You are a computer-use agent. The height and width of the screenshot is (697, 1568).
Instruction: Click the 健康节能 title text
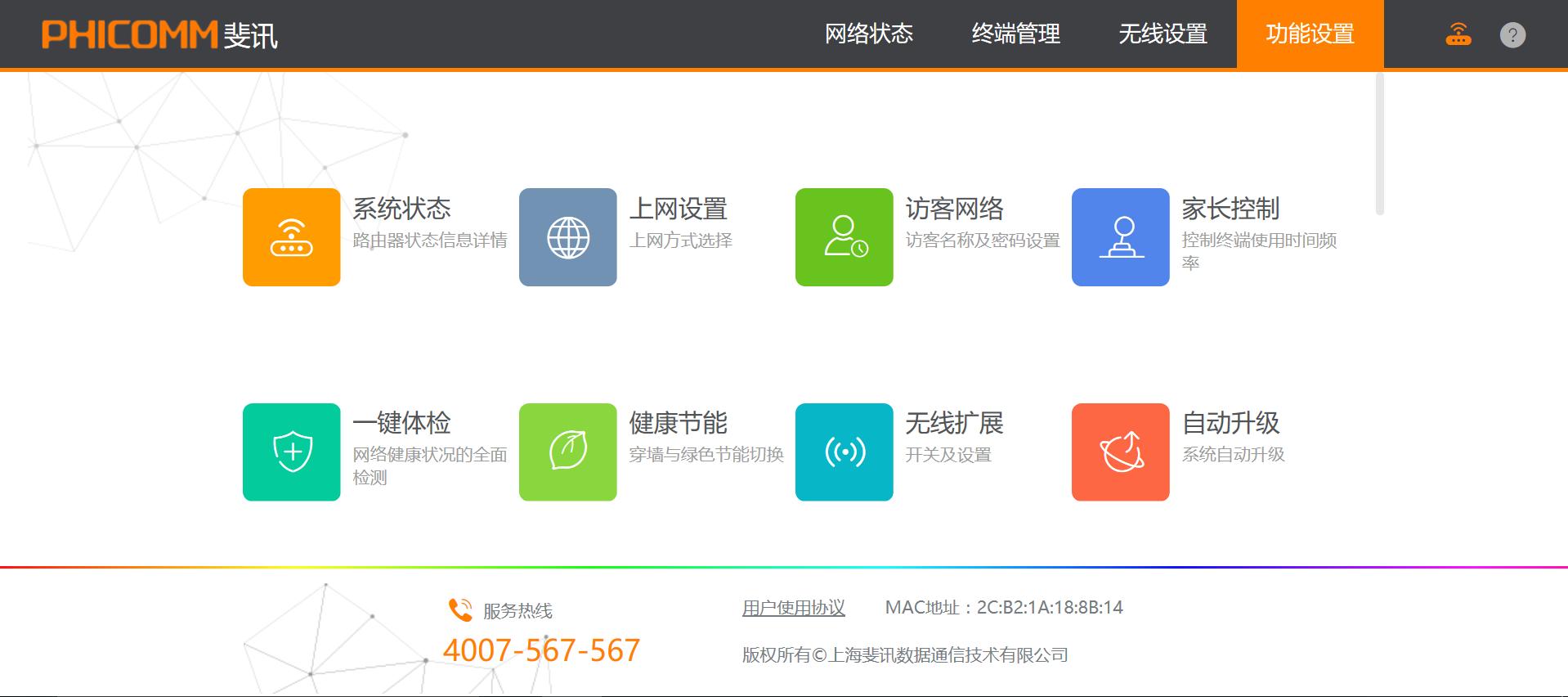(x=678, y=423)
